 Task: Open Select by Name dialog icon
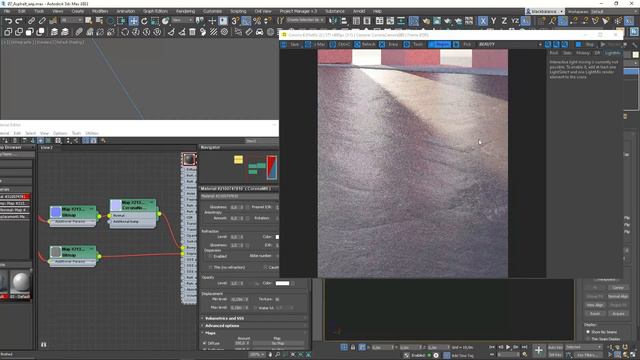[x=99, y=21]
